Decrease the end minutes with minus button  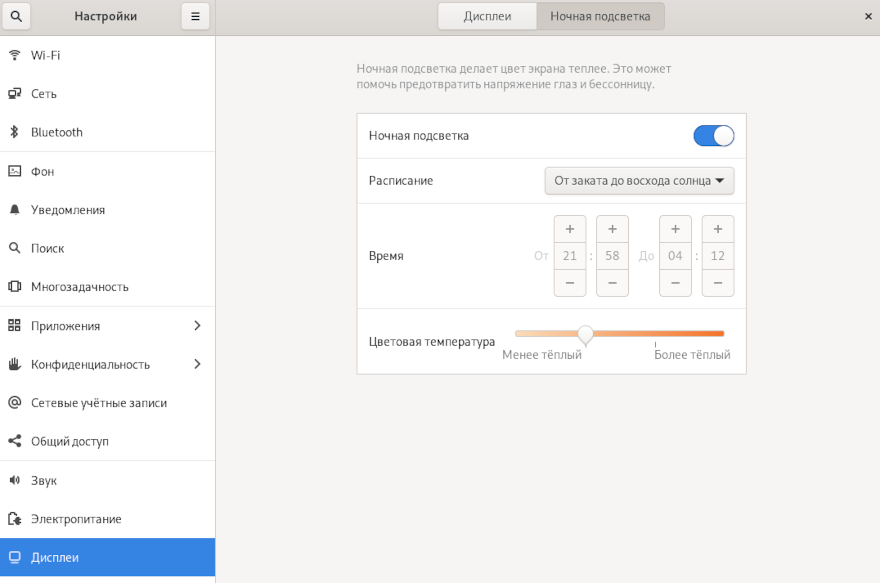[717, 283]
